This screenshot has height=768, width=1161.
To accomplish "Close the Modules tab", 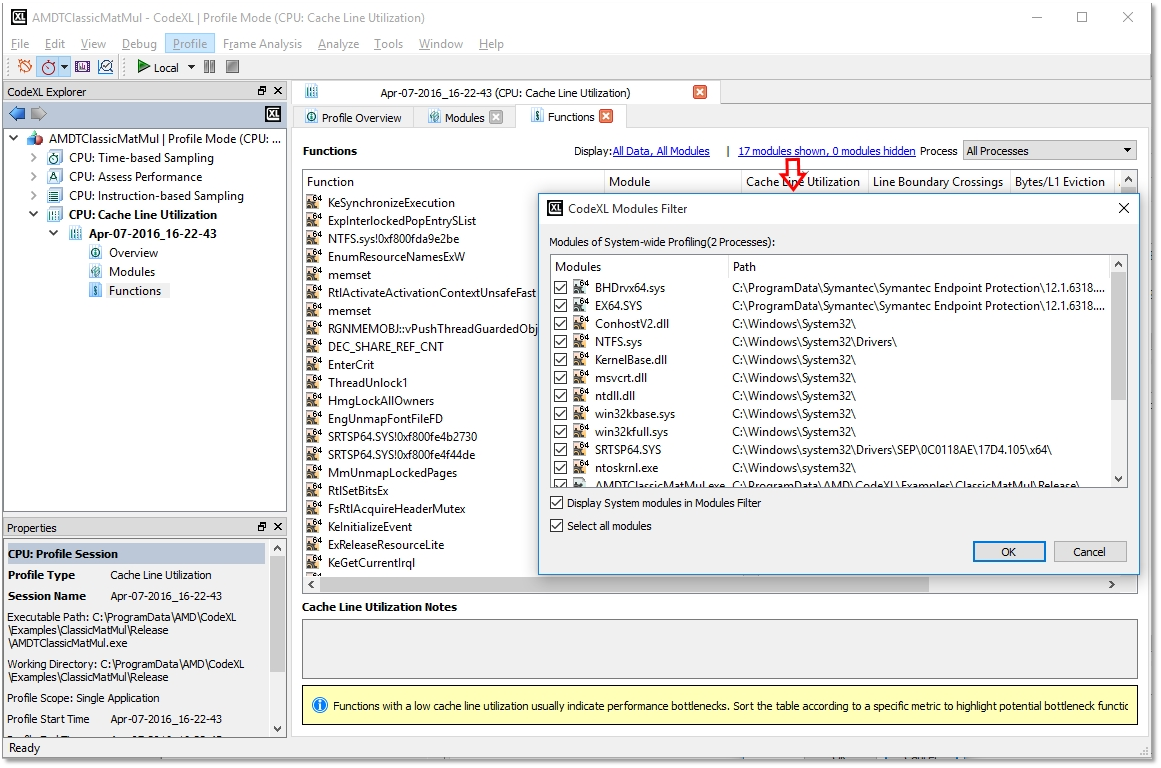I will point(496,117).
